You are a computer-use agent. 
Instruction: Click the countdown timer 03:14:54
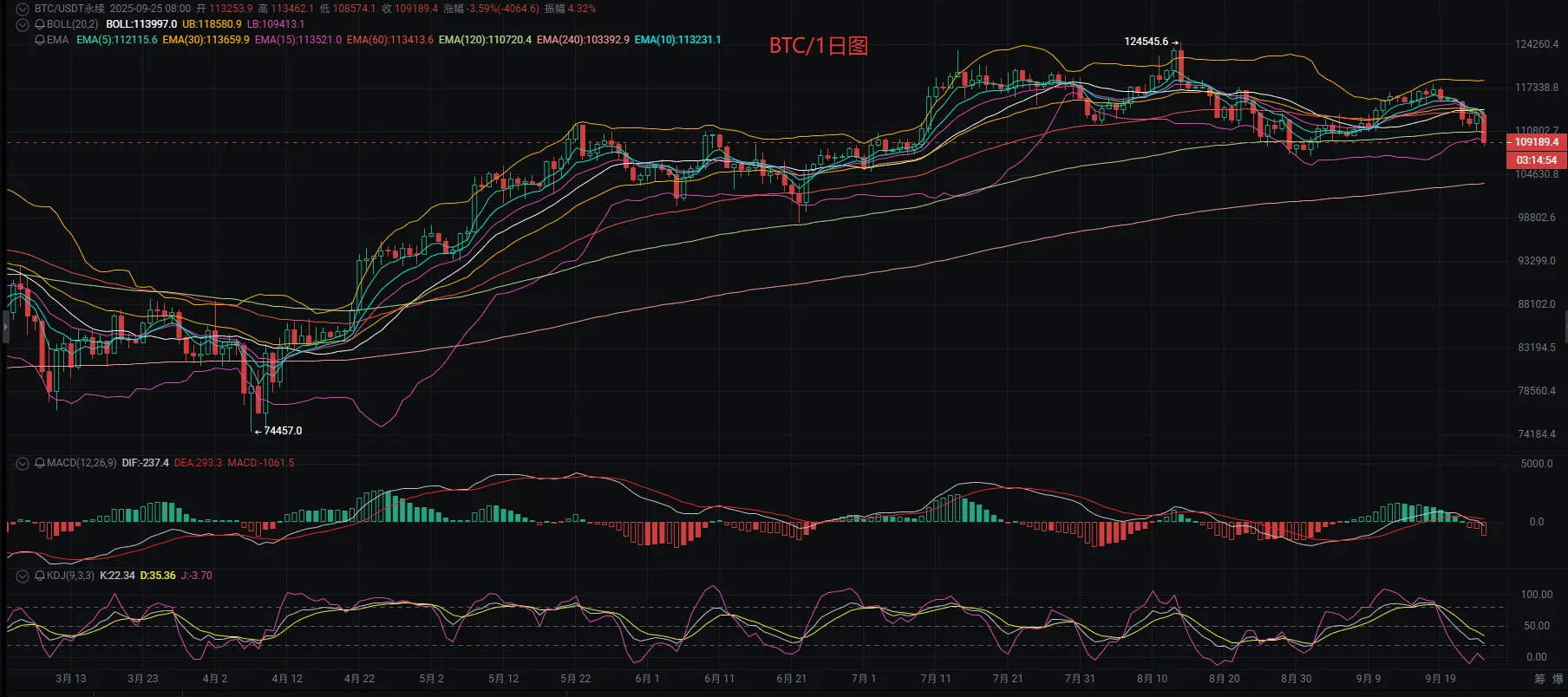click(1536, 160)
